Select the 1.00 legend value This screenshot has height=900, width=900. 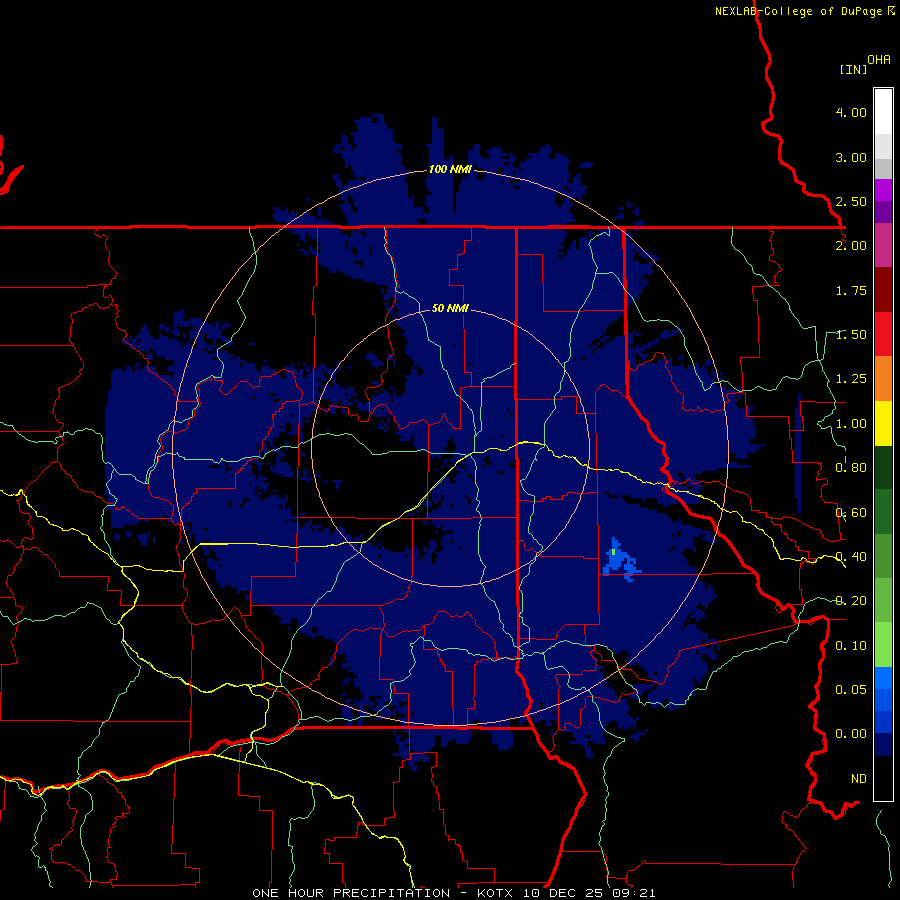pyautogui.click(x=851, y=424)
